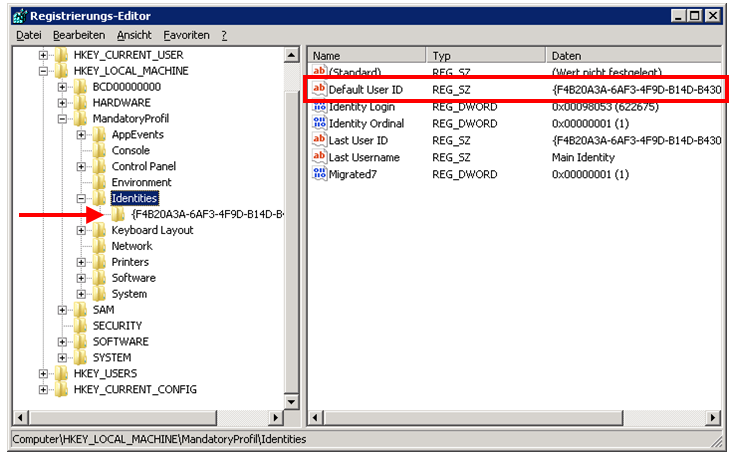
Task: Select the Last Username string icon
Action: (320, 158)
